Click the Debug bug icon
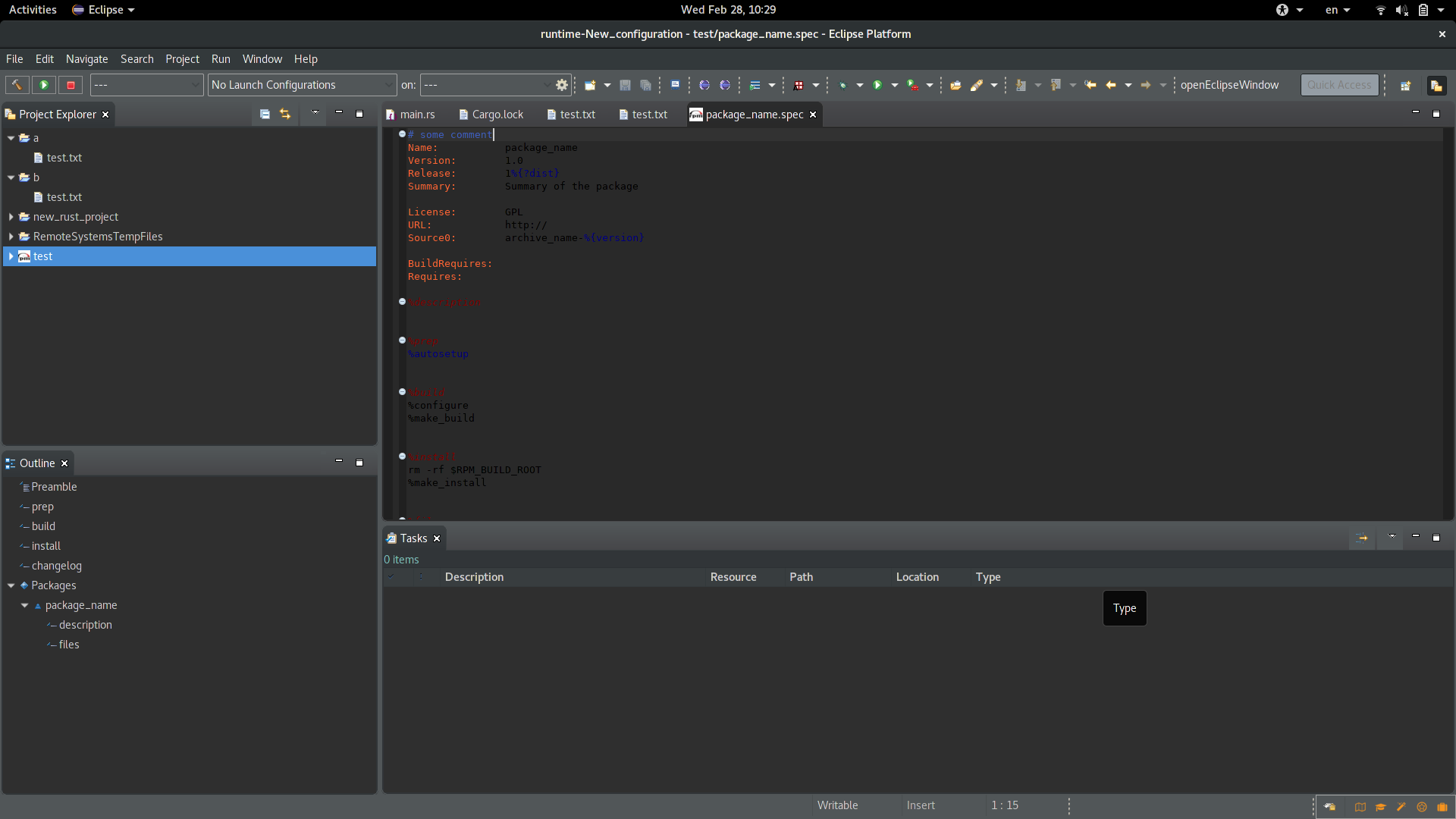This screenshot has height=819, width=1456. 843,85
